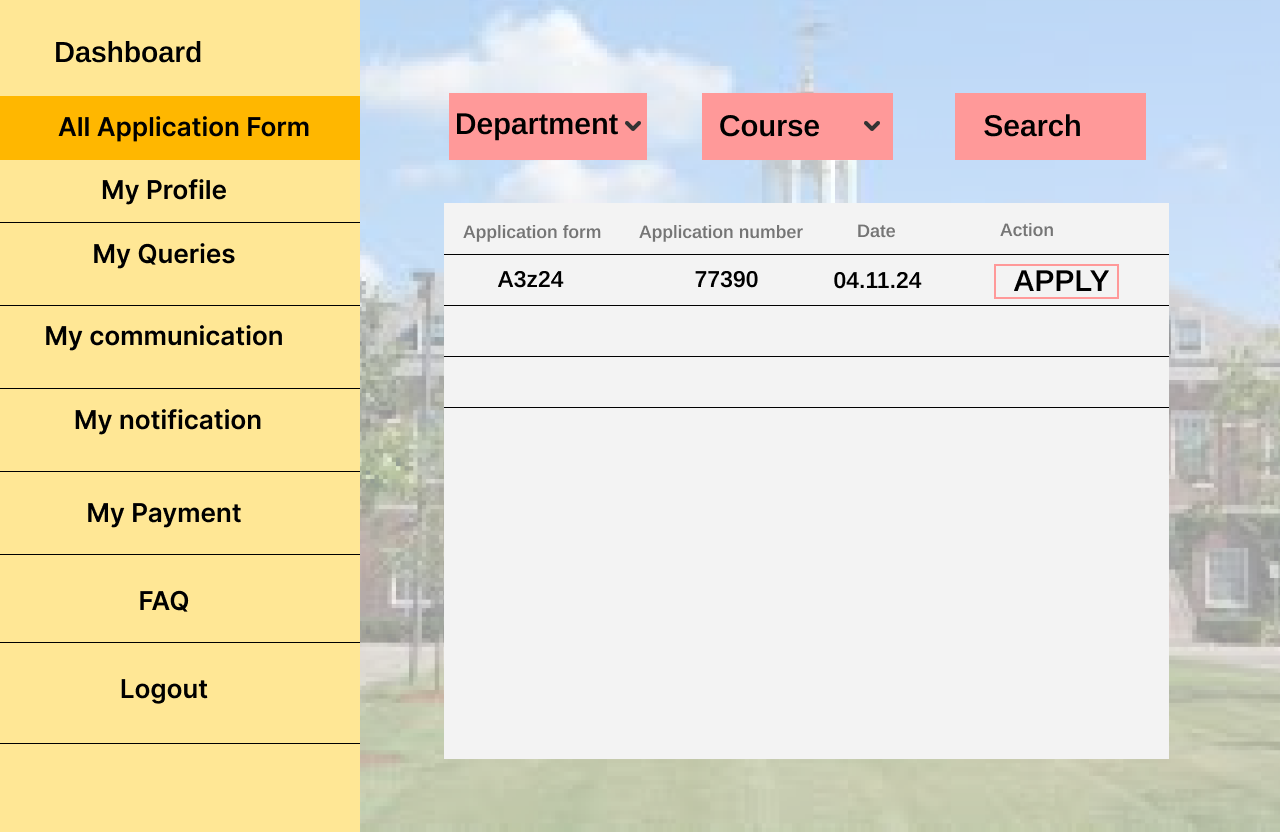
Task: Expand the Department dropdown
Action: 548,126
